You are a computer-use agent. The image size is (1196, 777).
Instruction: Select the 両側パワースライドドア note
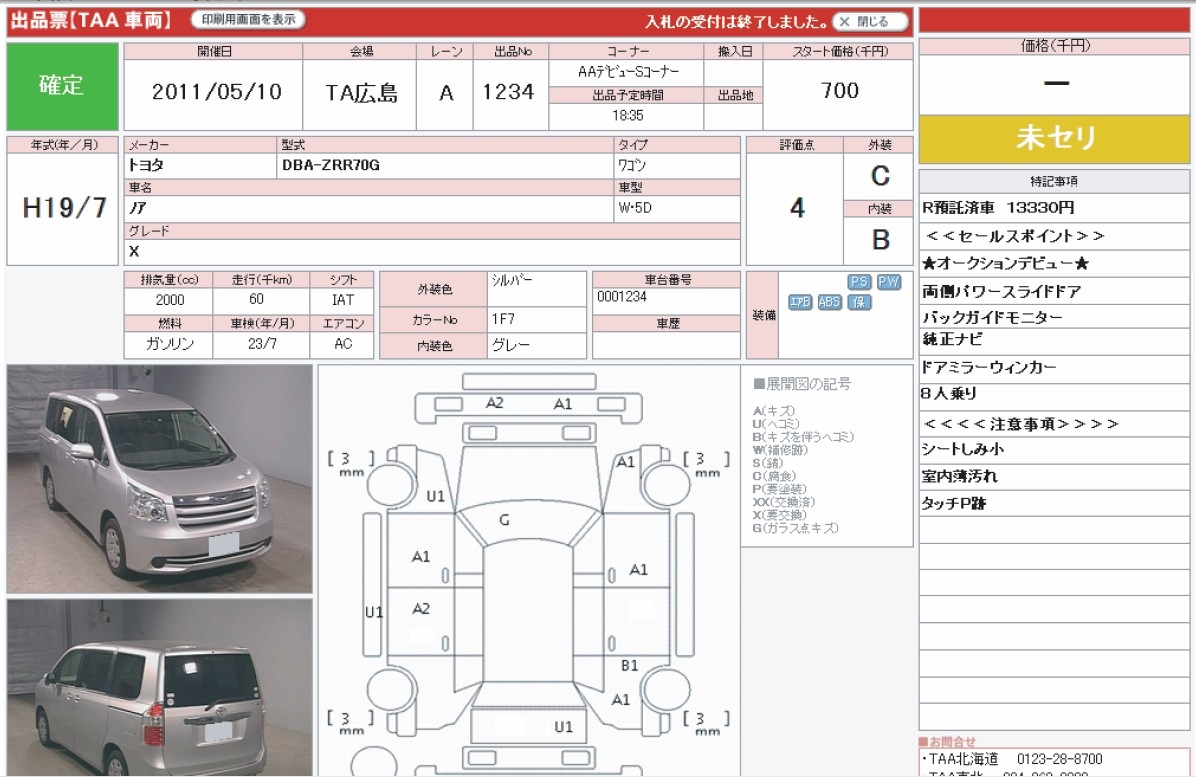[1001, 291]
